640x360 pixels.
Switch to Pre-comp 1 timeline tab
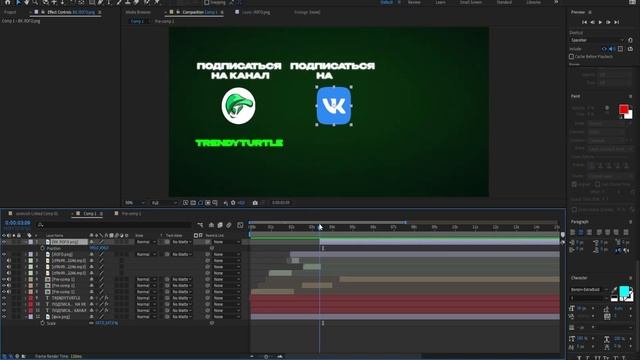click(131, 213)
